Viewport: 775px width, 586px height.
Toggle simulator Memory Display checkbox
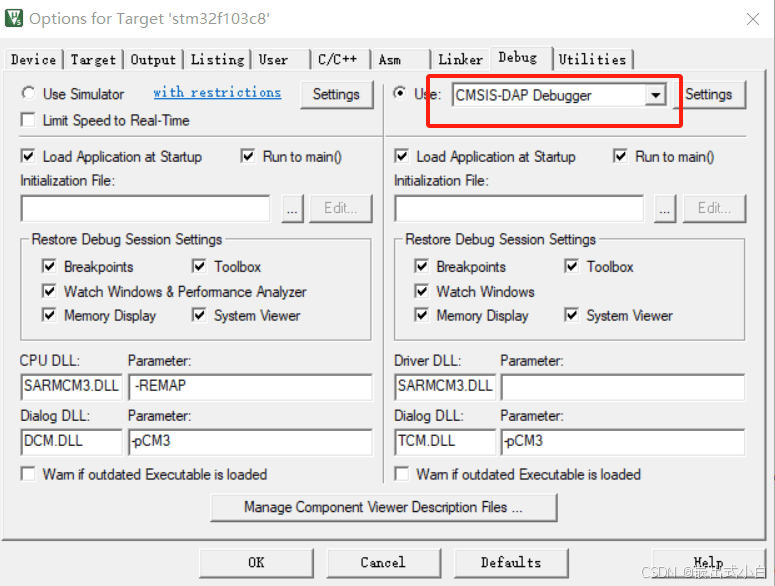pyautogui.click(x=49, y=315)
